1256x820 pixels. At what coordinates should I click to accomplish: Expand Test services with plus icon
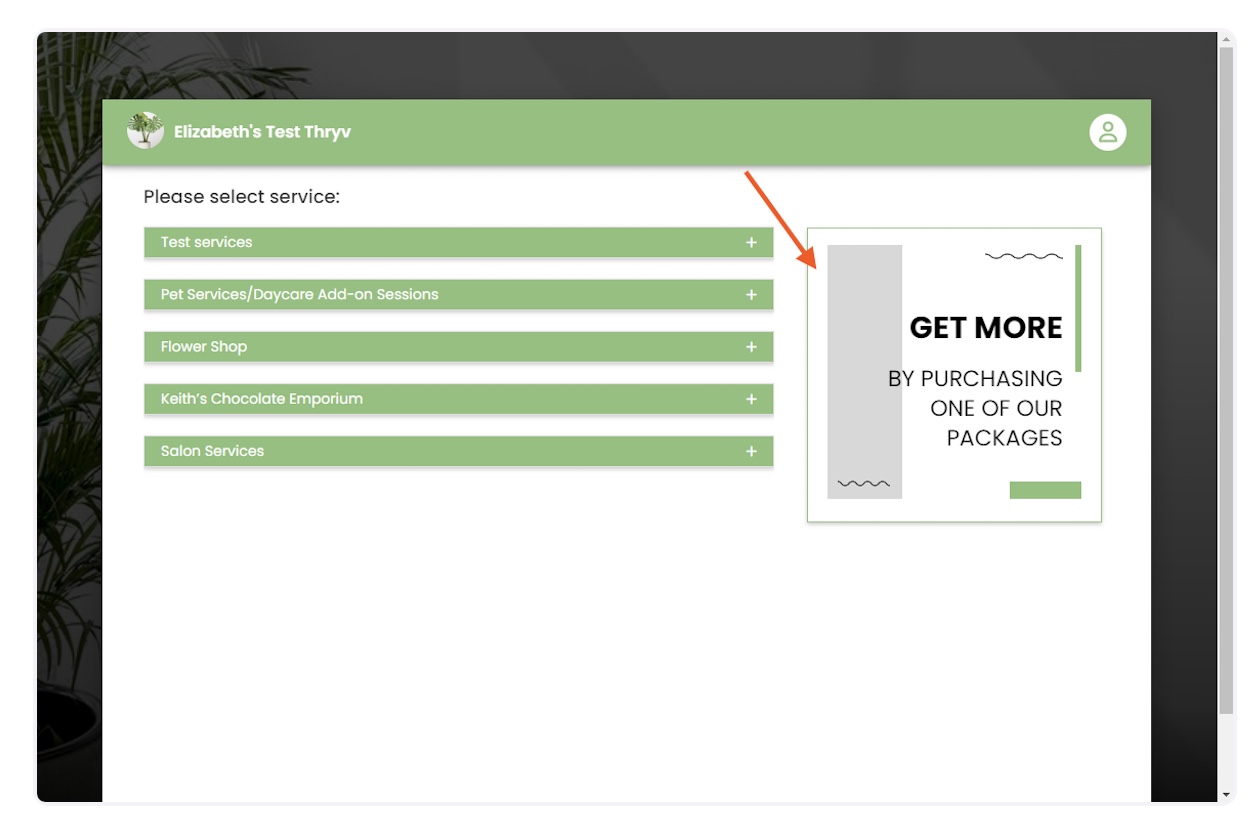click(x=751, y=242)
